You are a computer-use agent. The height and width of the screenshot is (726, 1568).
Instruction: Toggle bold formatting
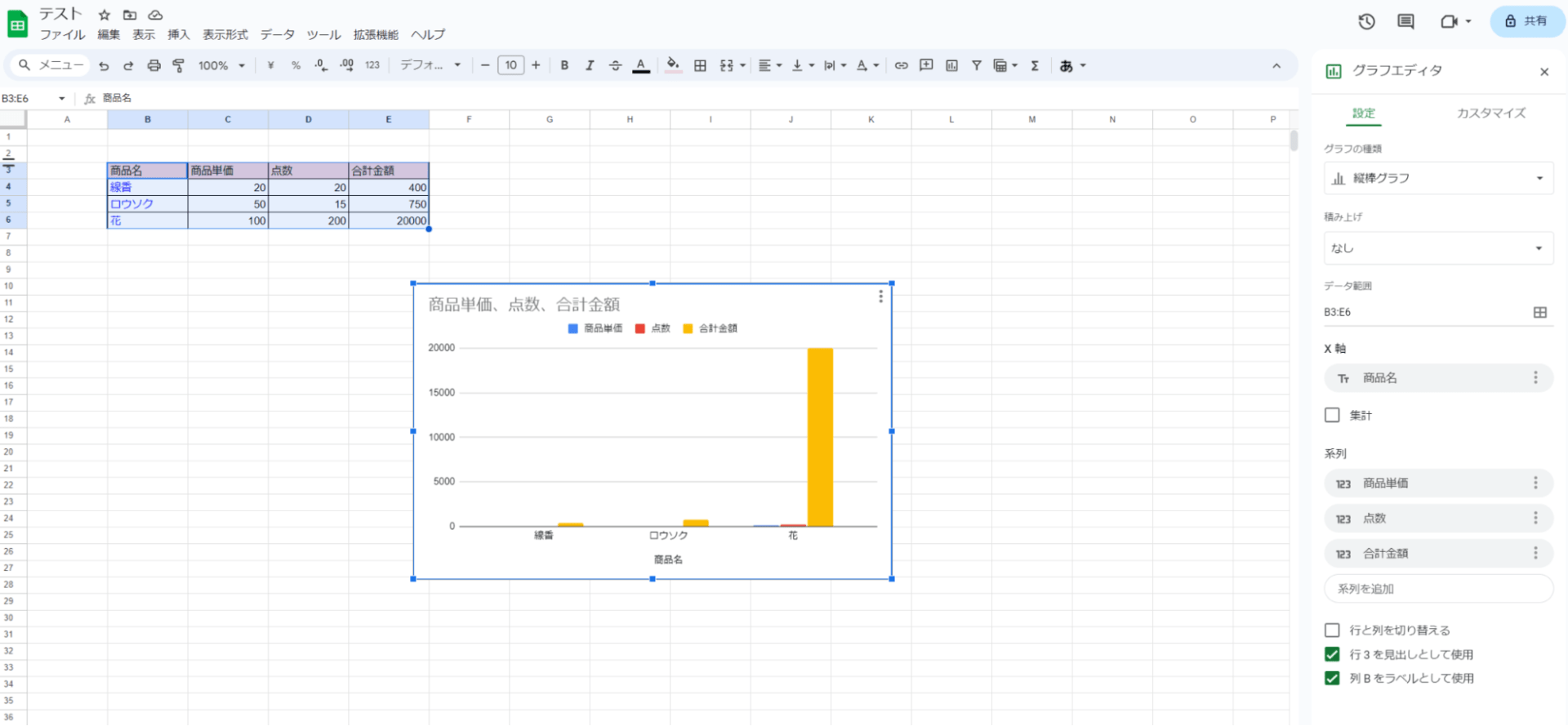564,65
